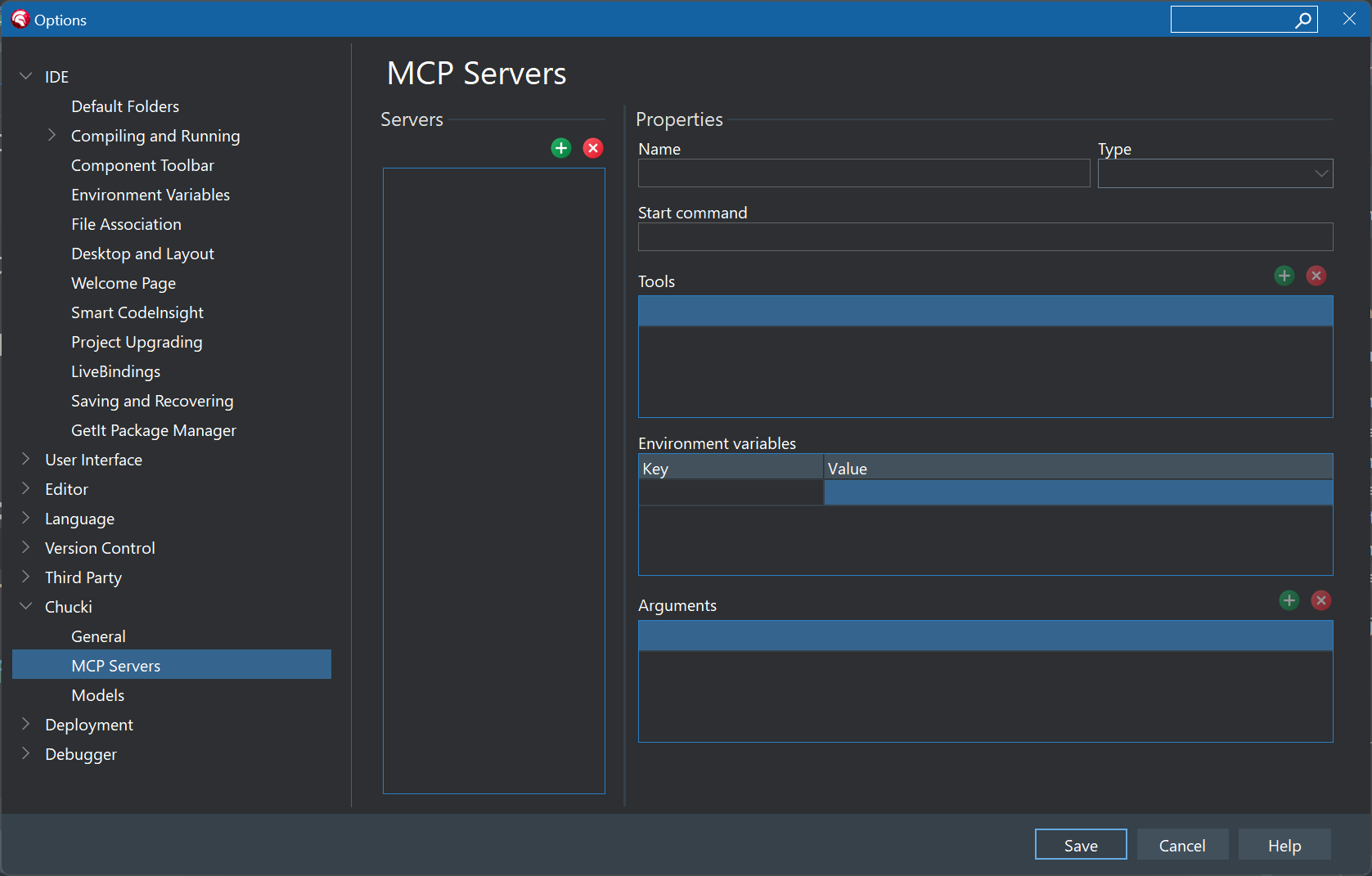The image size is (1372, 876).
Task: Expand the Compiling and Running section
Action: coord(52,135)
